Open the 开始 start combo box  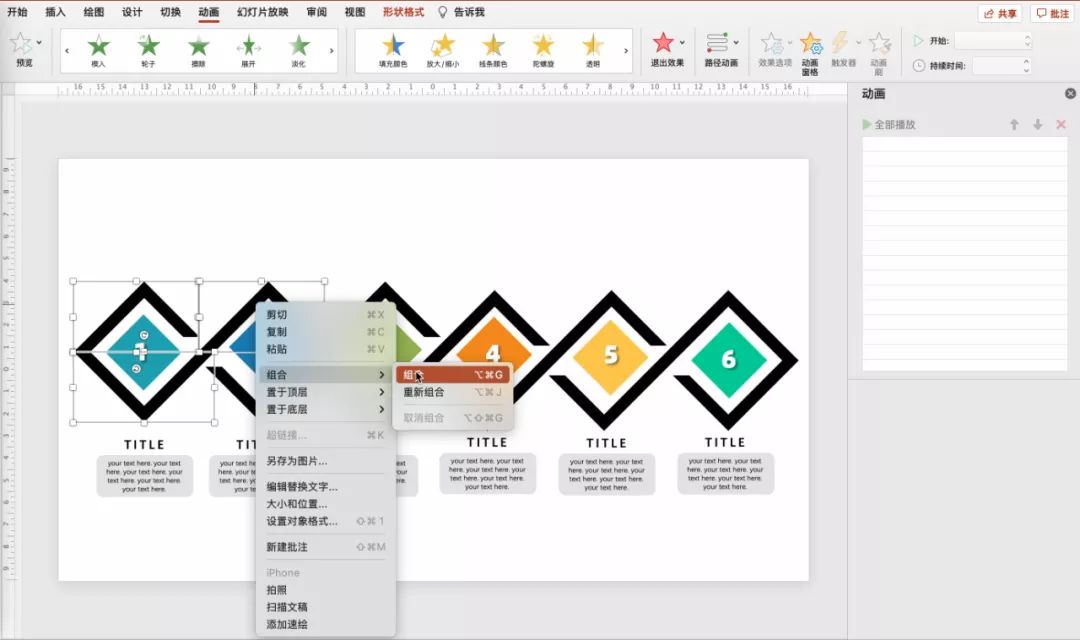coord(993,41)
